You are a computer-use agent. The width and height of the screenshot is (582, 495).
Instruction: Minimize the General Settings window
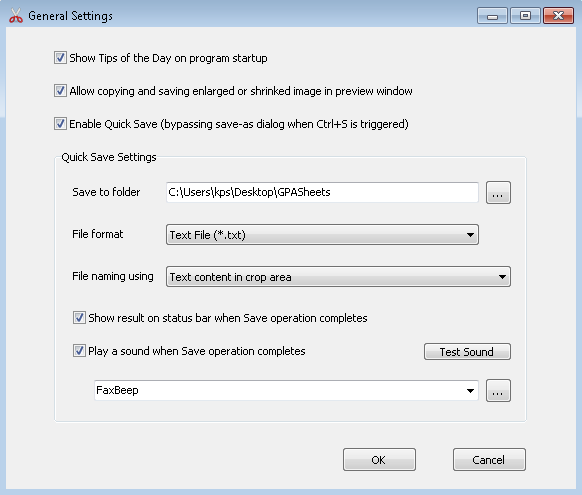pyautogui.click(x=492, y=16)
